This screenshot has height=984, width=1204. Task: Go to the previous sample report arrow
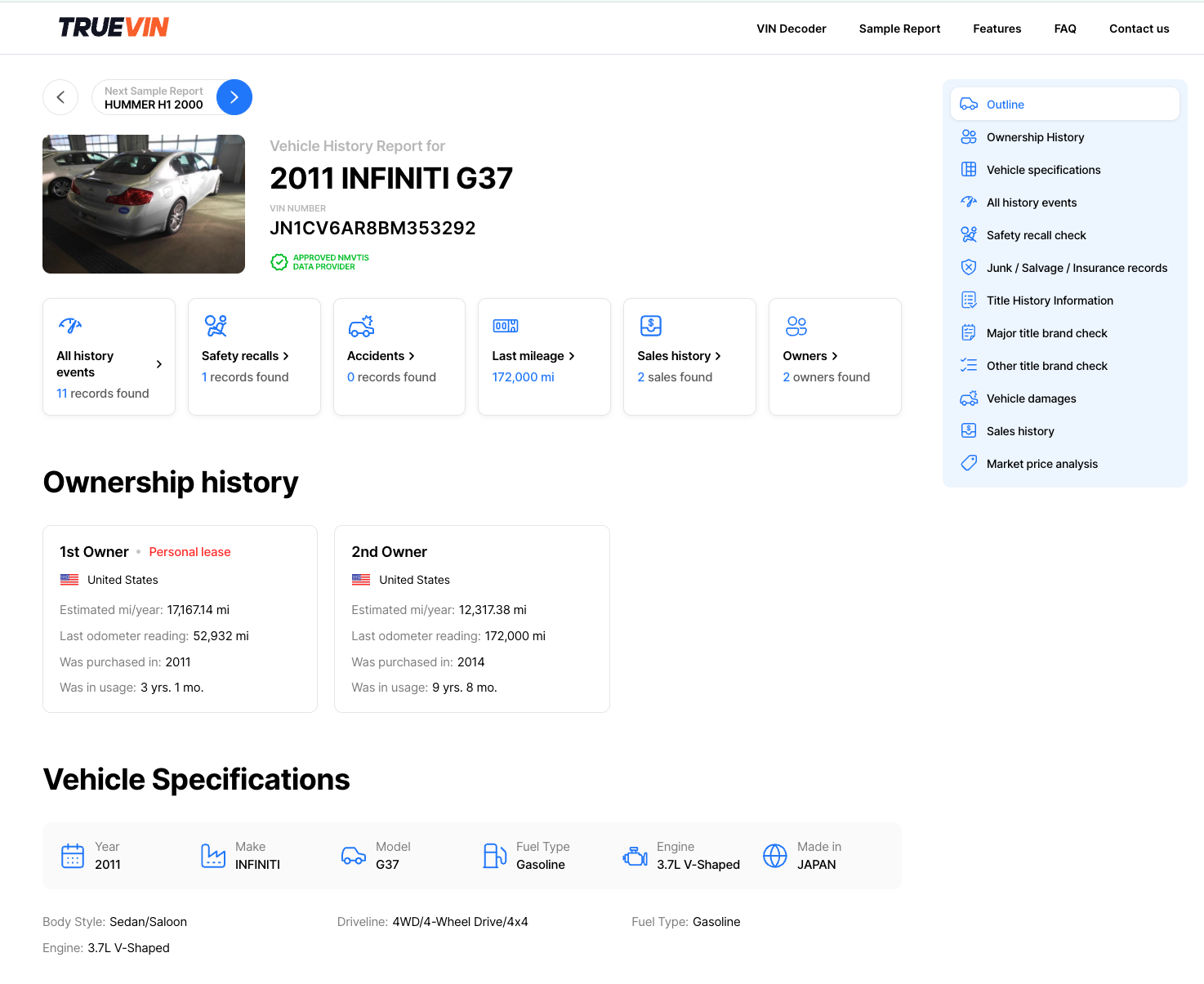point(60,97)
